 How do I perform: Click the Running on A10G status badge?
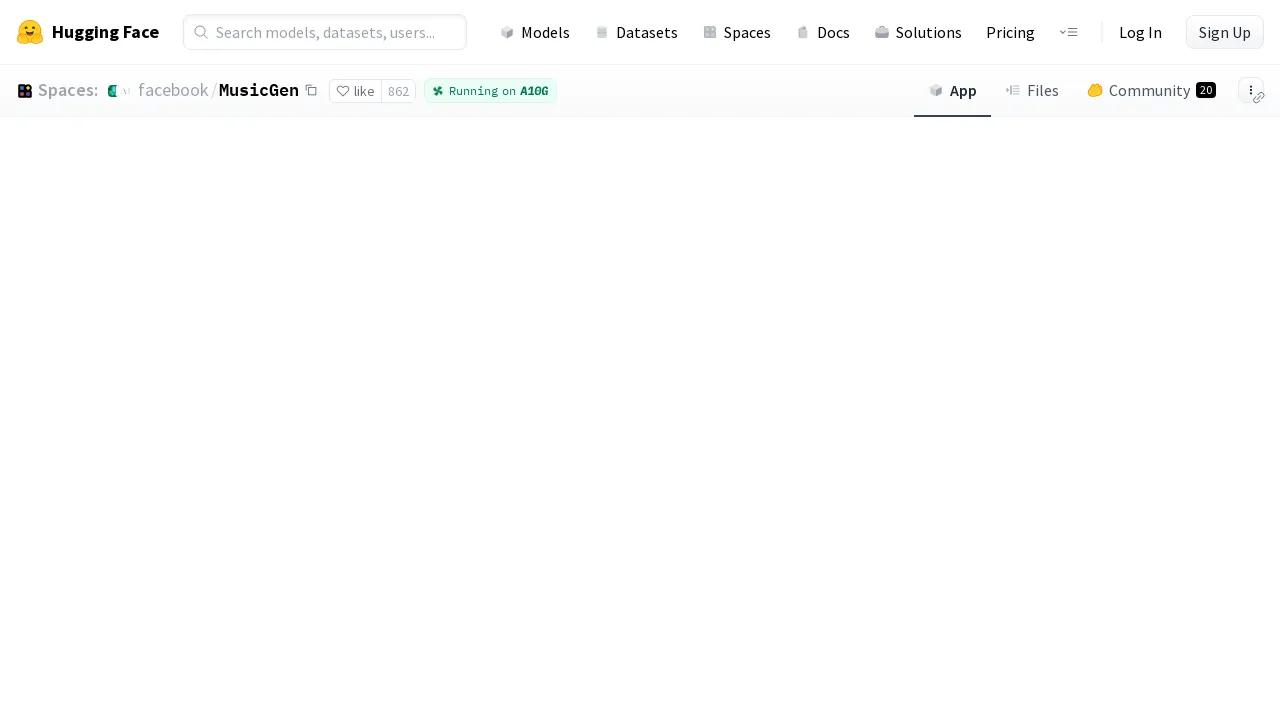490,91
